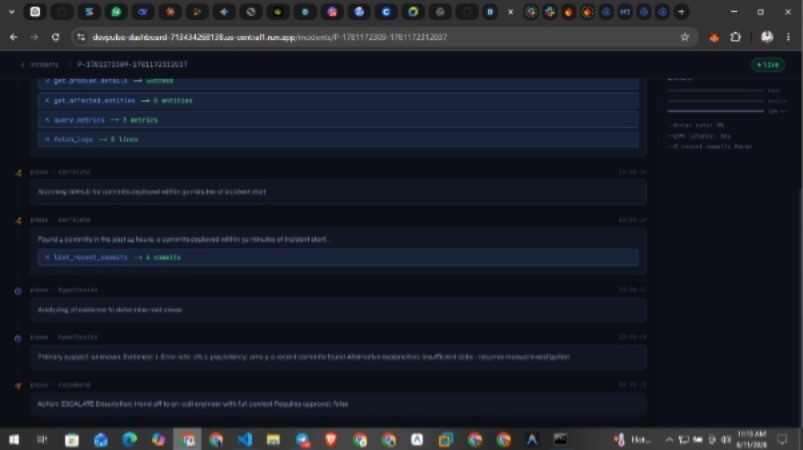Click the orange extension icon in toolbar
The width and height of the screenshot is (803, 450).
[714, 37]
